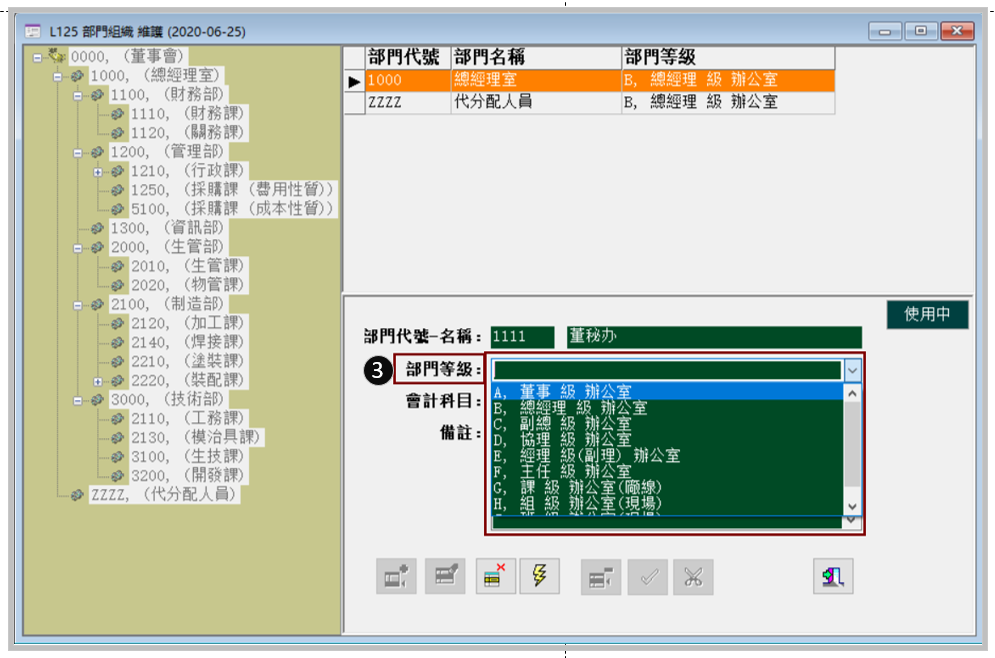Click the department code field 1111
The width and height of the screenshot is (995, 658).
pos(522,337)
